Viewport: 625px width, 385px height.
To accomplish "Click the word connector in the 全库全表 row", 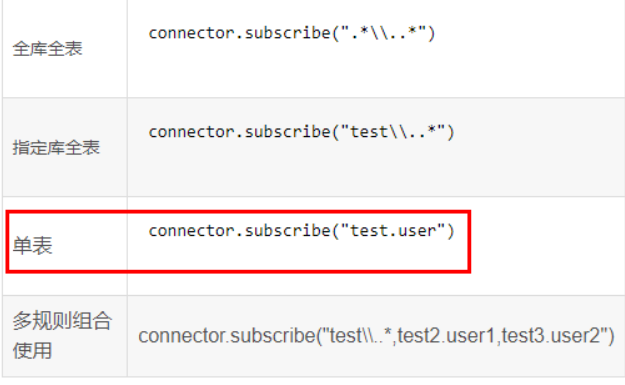I will pos(191,33).
